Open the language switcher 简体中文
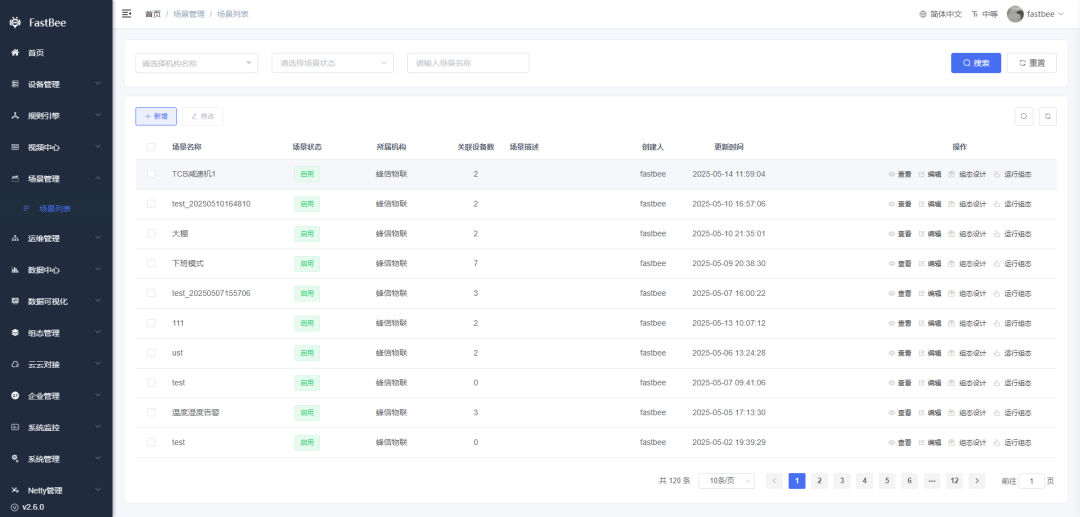1080x517 pixels. click(940, 14)
